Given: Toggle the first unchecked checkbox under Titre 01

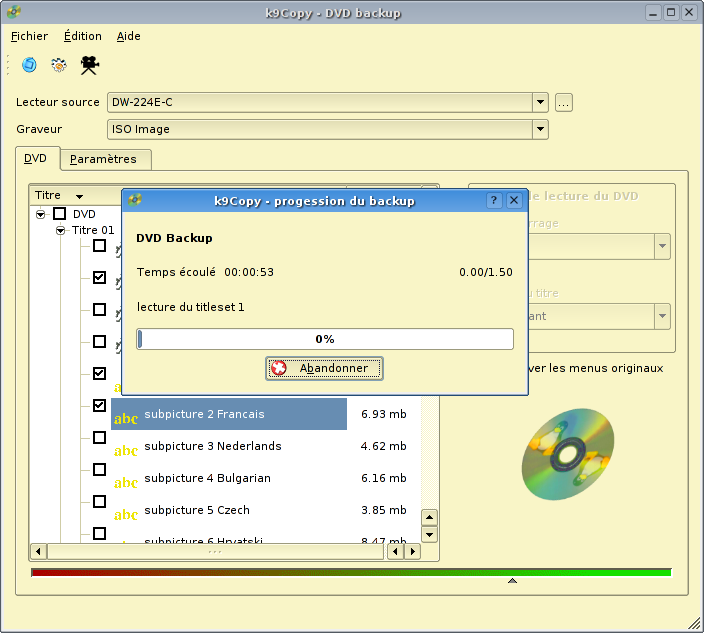Looking at the screenshot, I should point(99,246).
